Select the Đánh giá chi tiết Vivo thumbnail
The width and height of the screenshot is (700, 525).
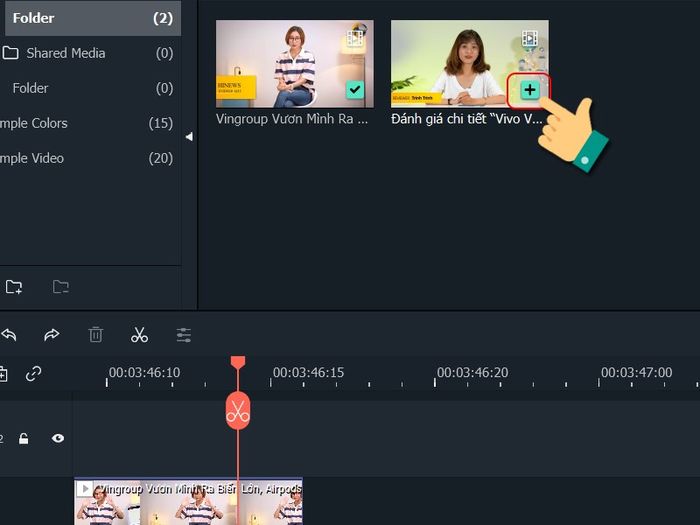pyautogui.click(x=470, y=63)
